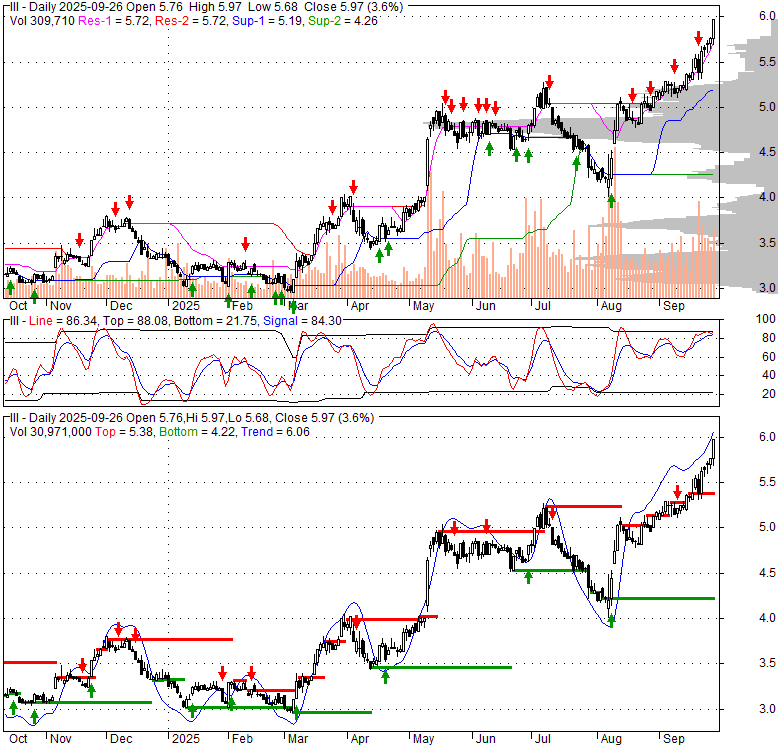Click 'High 5.97' in the top chart title
The width and height of the screenshot is (780, 745).
215,7
